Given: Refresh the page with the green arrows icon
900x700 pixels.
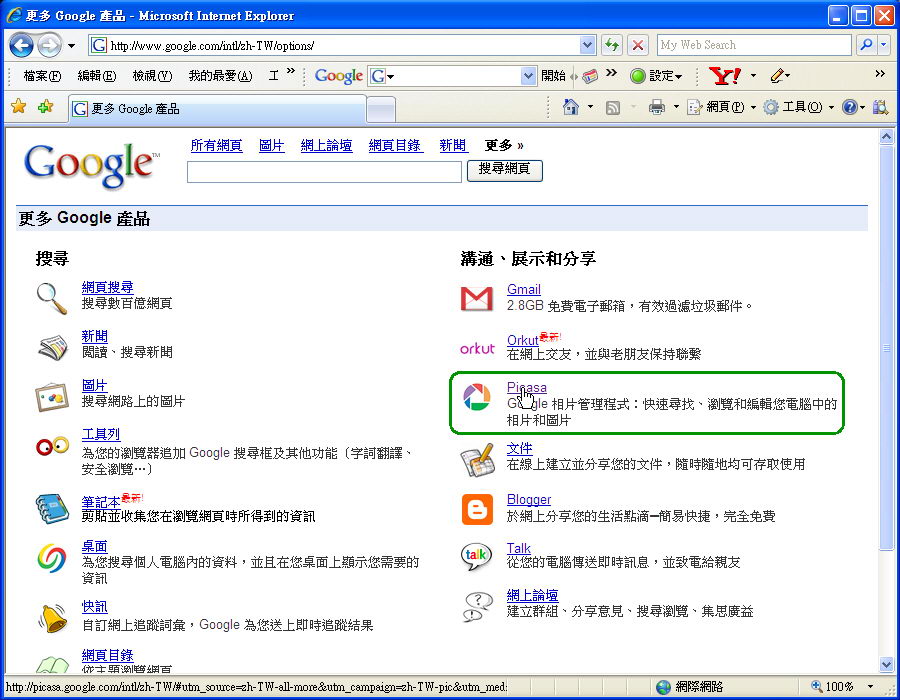Looking at the screenshot, I should (612, 45).
